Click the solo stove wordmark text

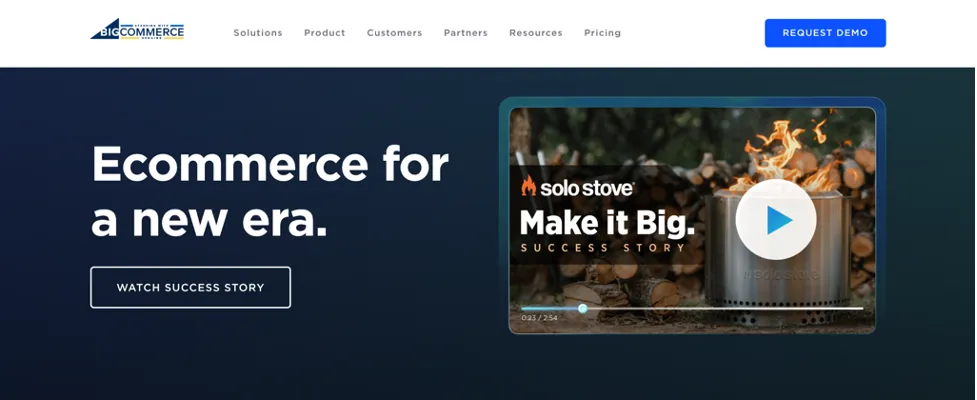pos(587,188)
